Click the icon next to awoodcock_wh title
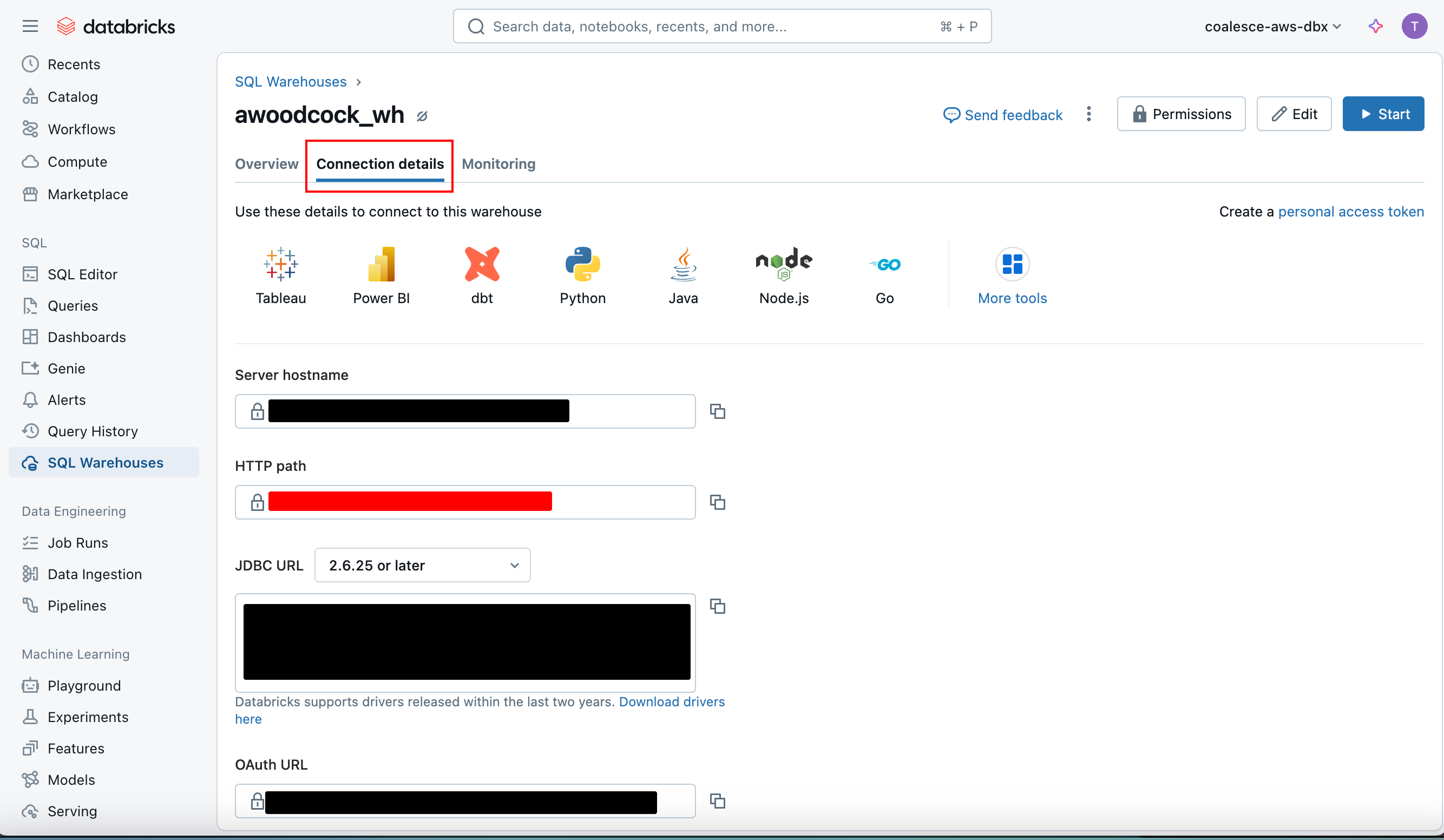Image resolution: width=1444 pixels, height=840 pixels. coord(422,116)
